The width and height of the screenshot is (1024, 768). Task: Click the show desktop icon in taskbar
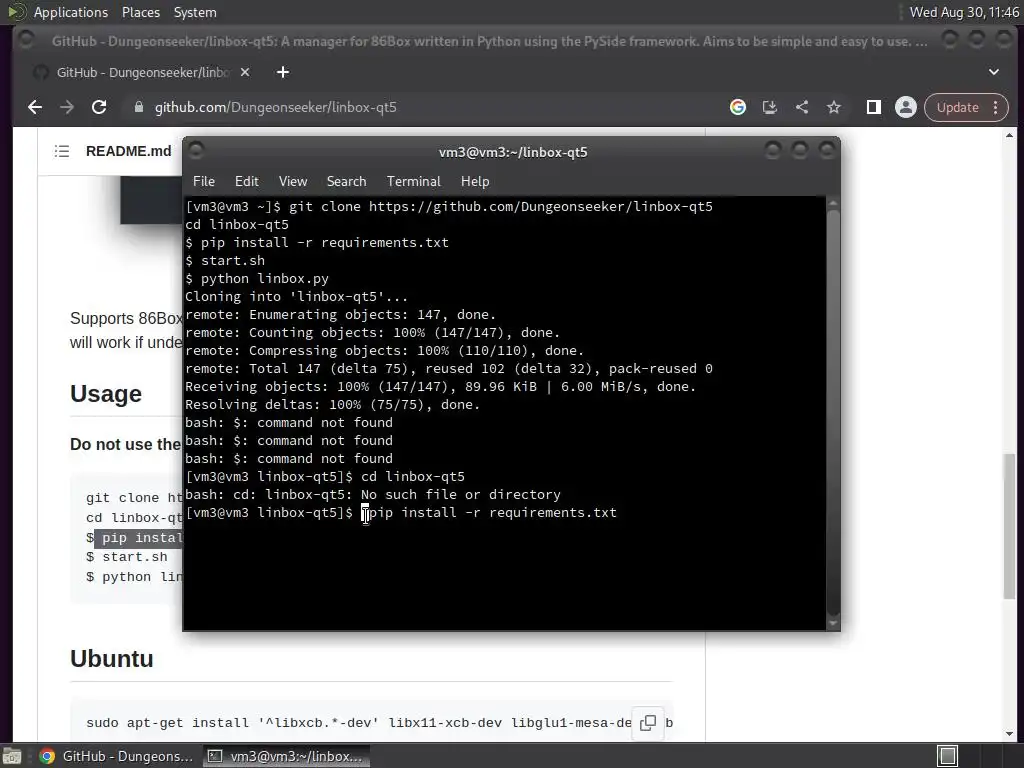(11, 756)
